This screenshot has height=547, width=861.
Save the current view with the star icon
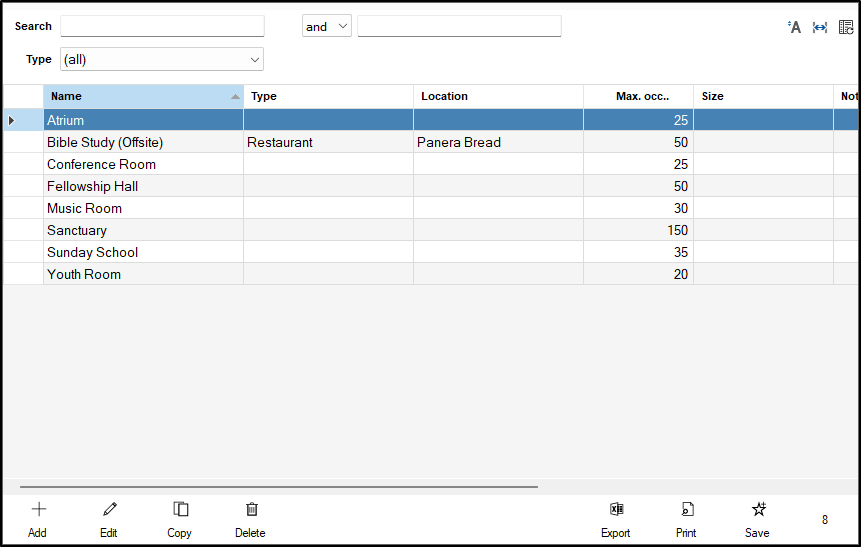pos(758,518)
